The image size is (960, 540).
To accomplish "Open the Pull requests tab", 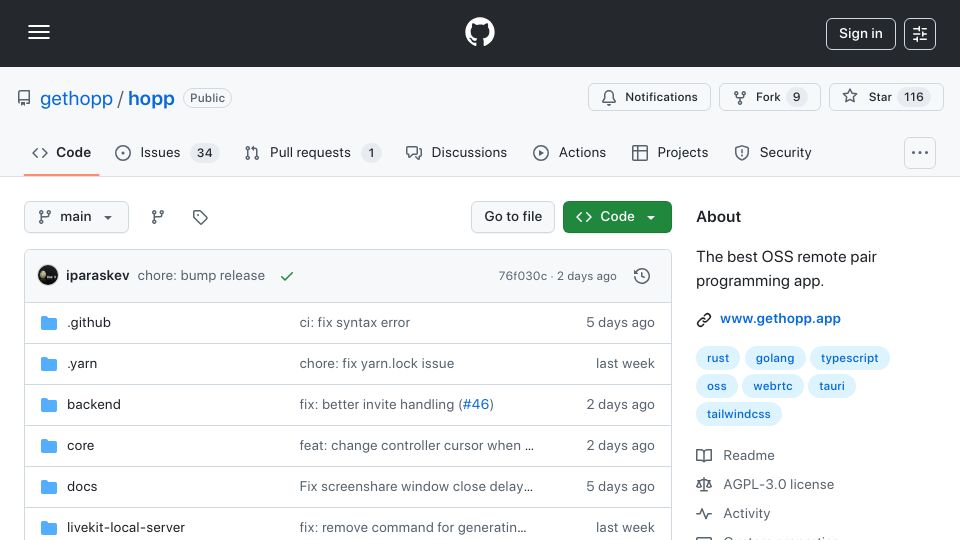I will 312,152.
